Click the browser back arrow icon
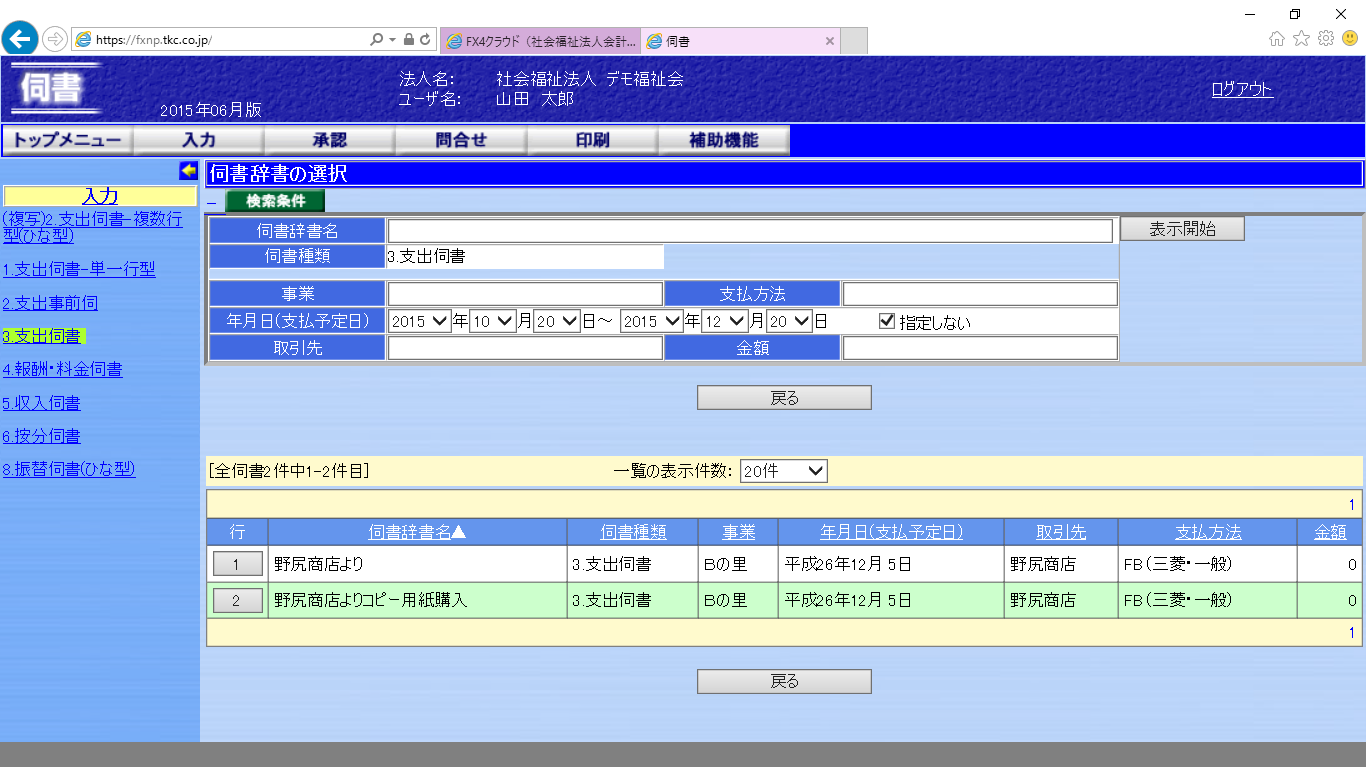1366x768 pixels. click(20, 39)
